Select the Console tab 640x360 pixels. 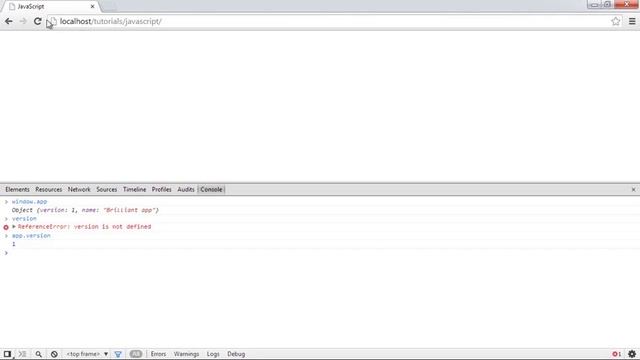[x=211, y=189]
